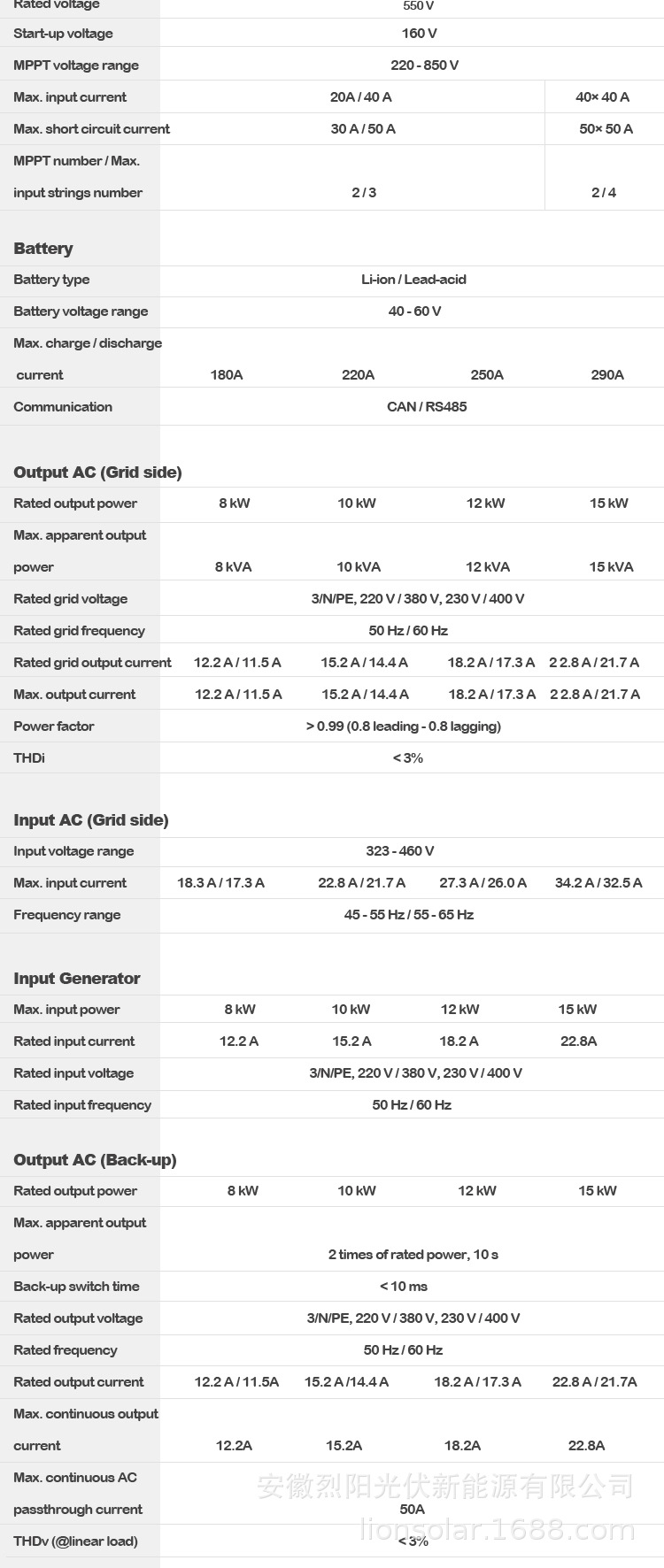This screenshot has height=1568, width=664.
Task: Click the Input Generator section heading
Action: [77, 979]
